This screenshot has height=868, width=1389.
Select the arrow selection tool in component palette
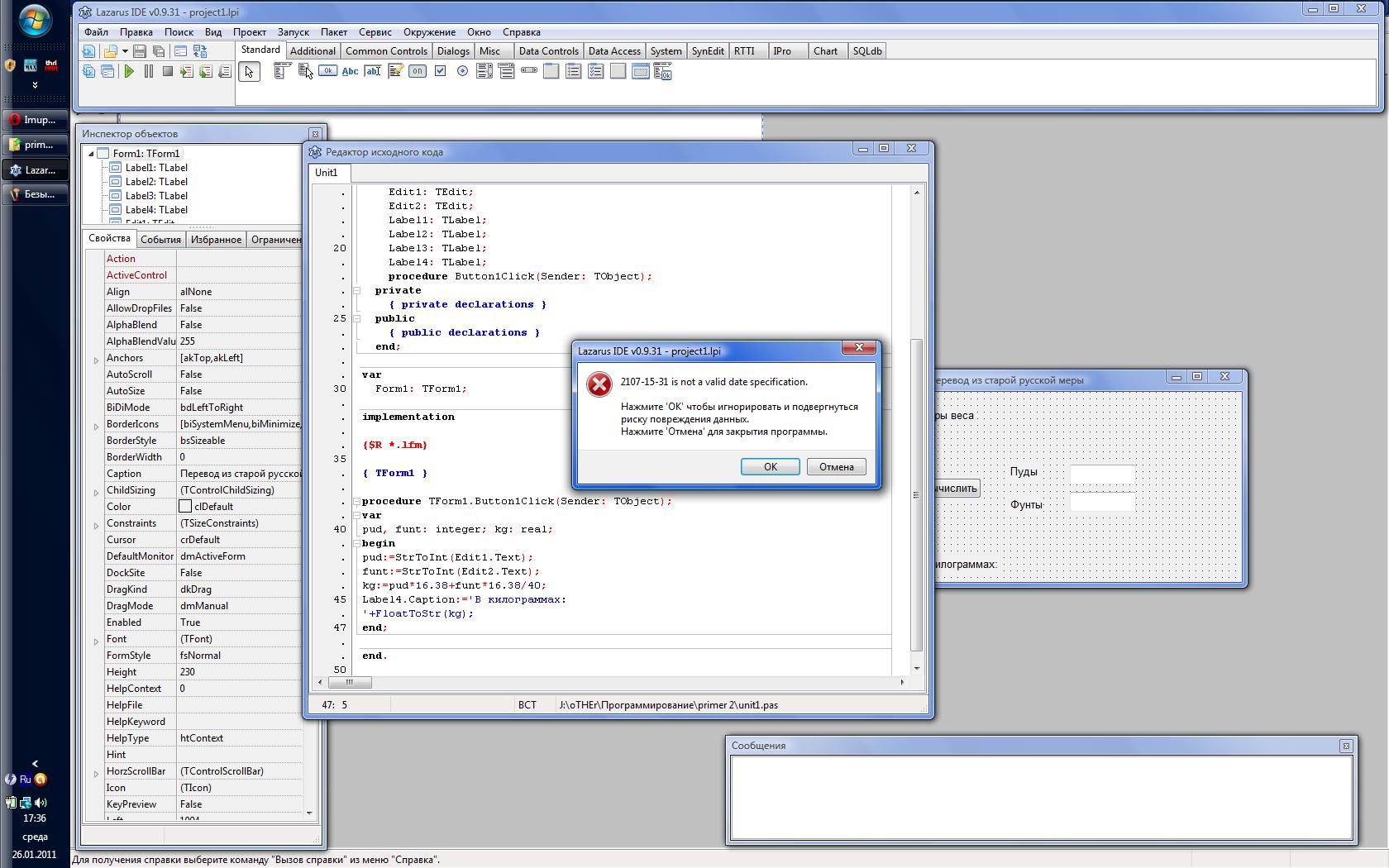point(249,72)
